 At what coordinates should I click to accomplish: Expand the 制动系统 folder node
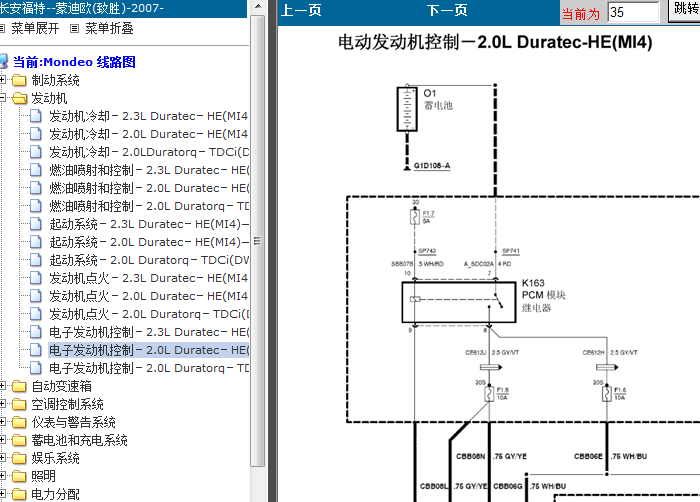pyautogui.click(x=2, y=80)
